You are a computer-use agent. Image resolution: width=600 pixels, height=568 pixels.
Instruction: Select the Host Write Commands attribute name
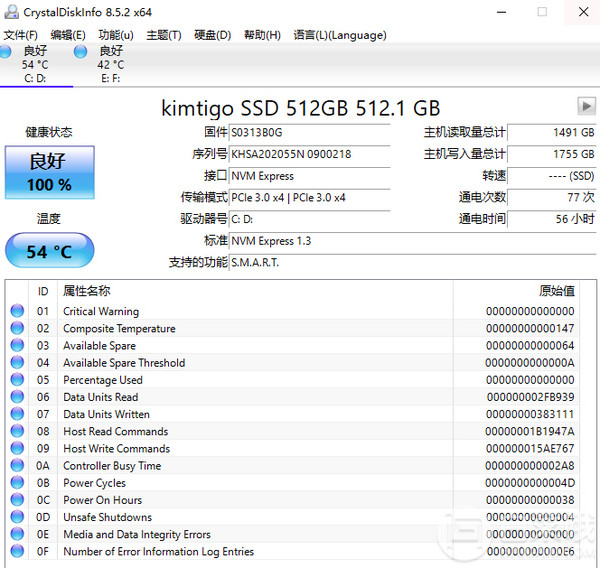117,448
